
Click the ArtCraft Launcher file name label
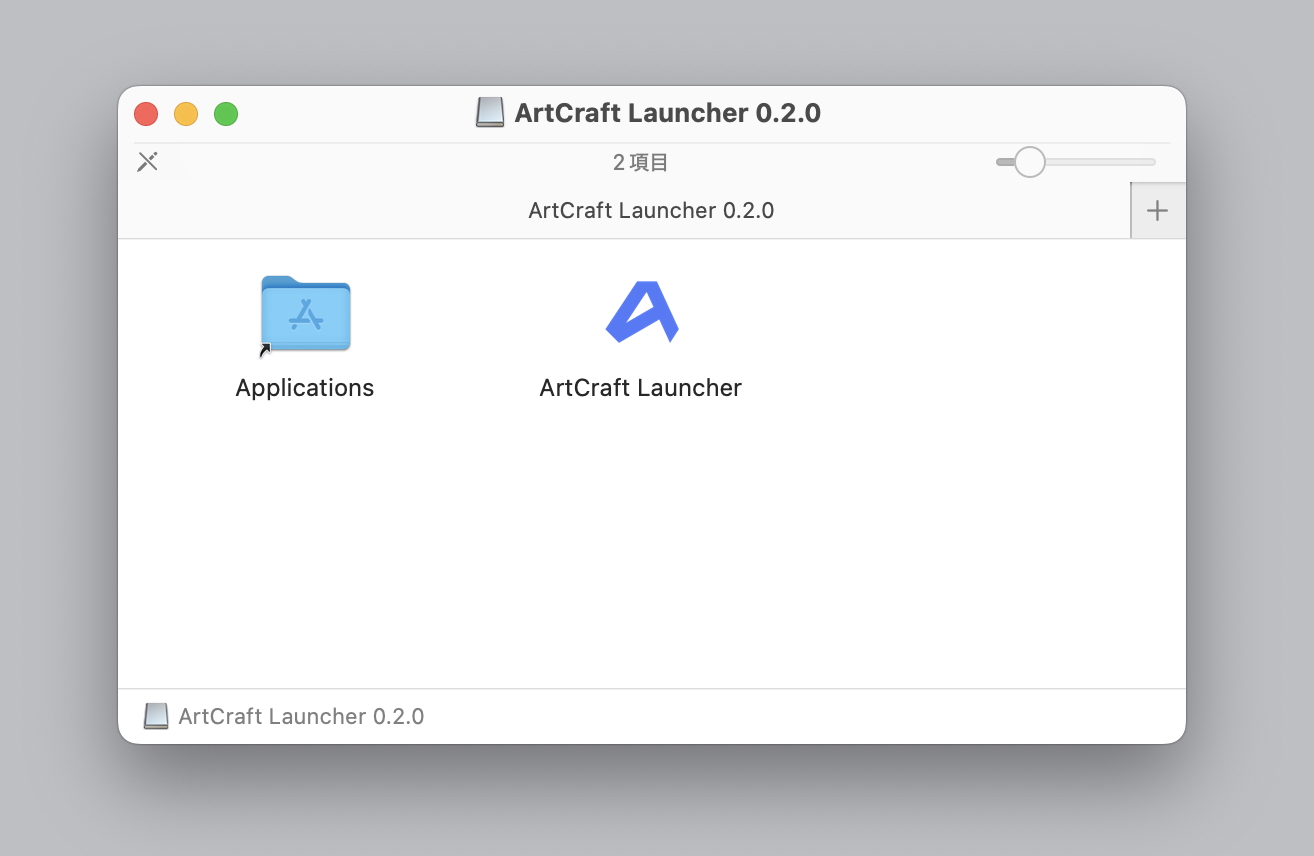tap(641, 388)
